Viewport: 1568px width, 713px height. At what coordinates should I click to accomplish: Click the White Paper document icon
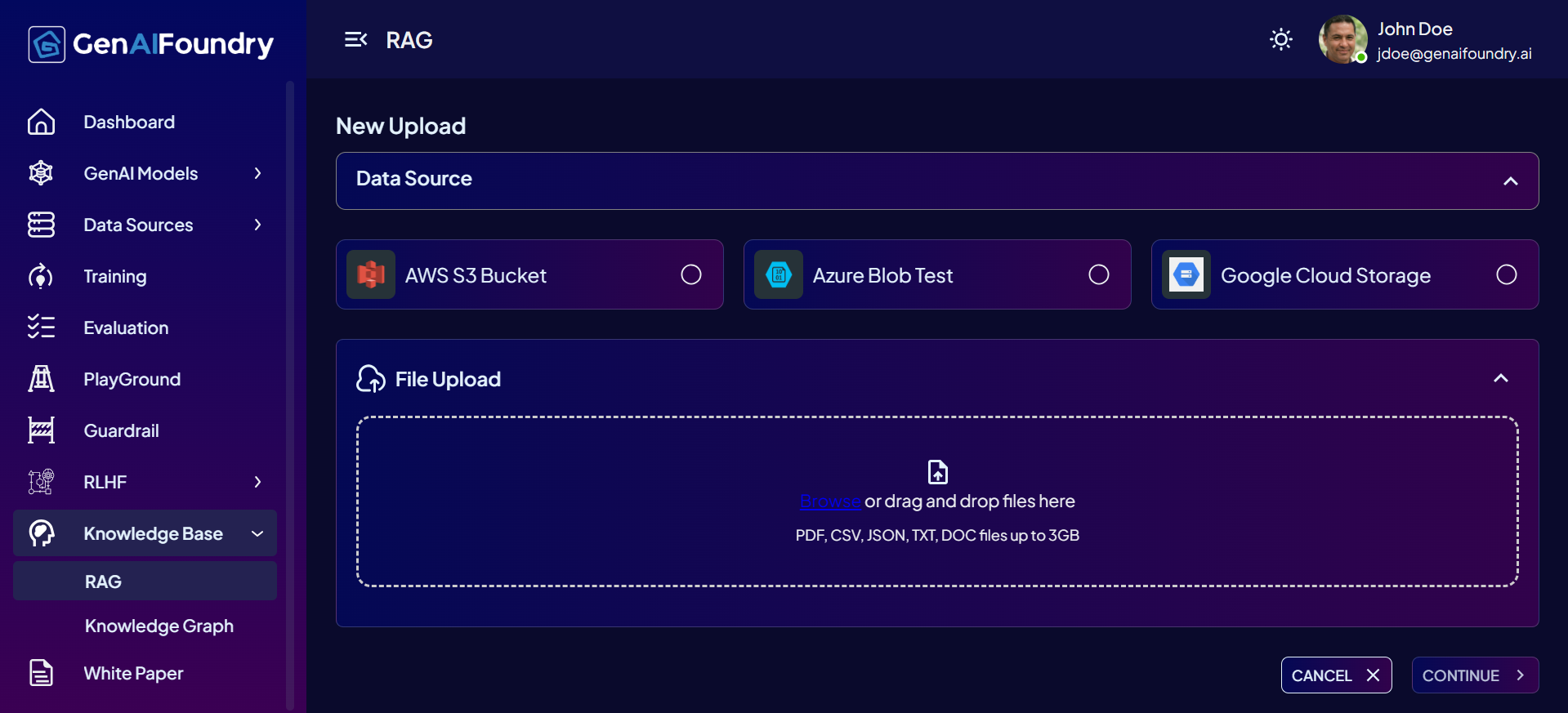point(41,673)
